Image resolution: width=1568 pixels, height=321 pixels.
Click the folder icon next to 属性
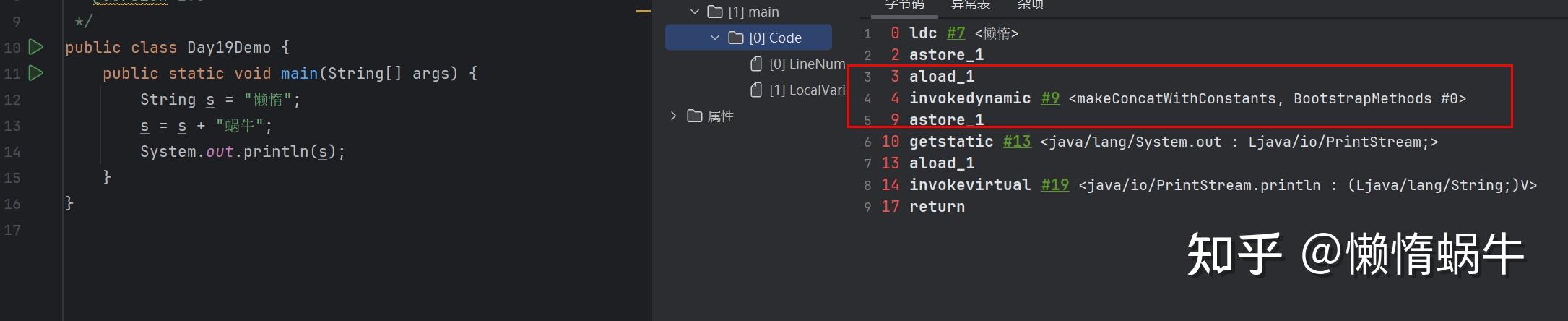point(695,116)
